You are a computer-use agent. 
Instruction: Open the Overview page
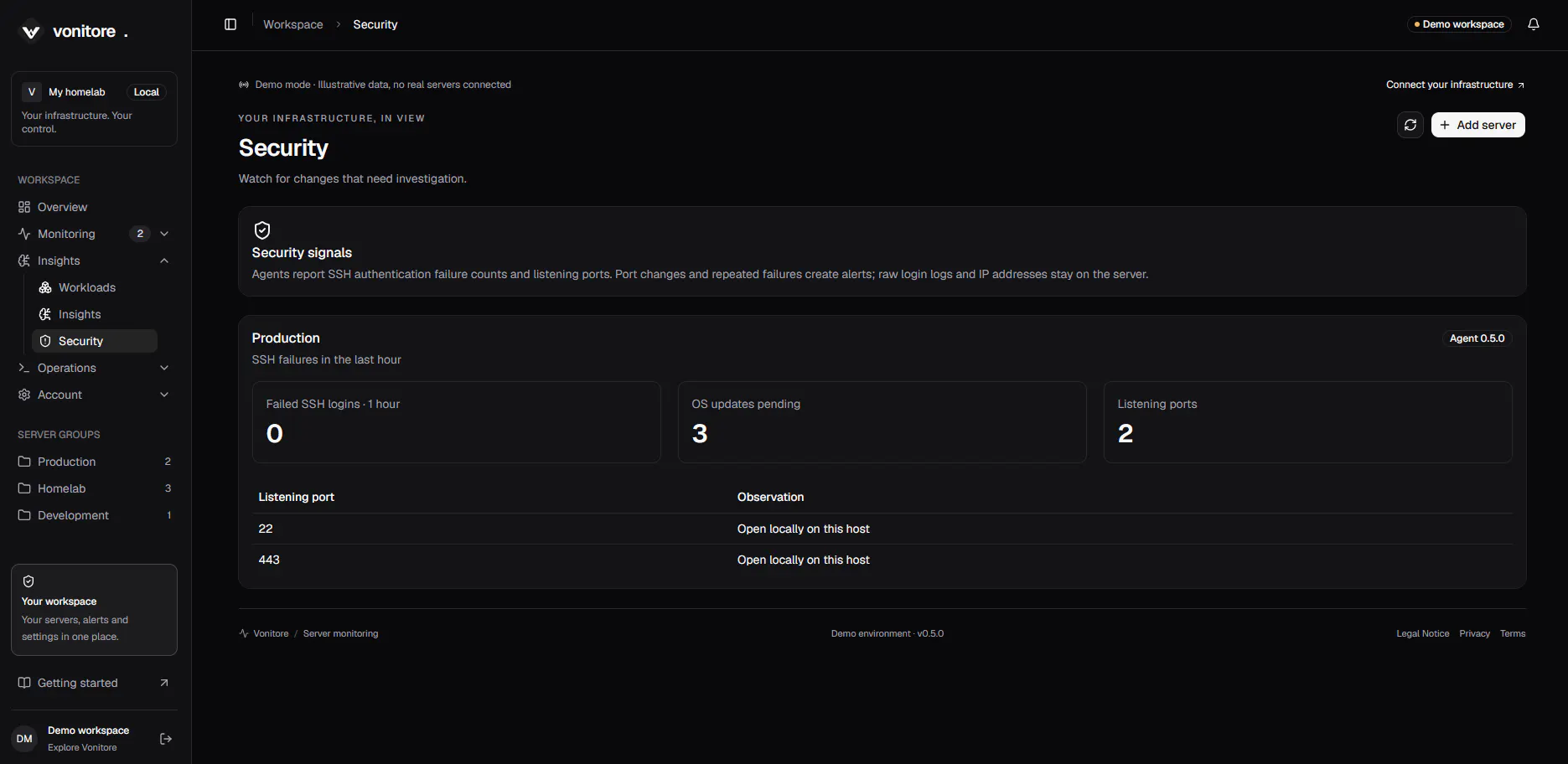point(94,207)
